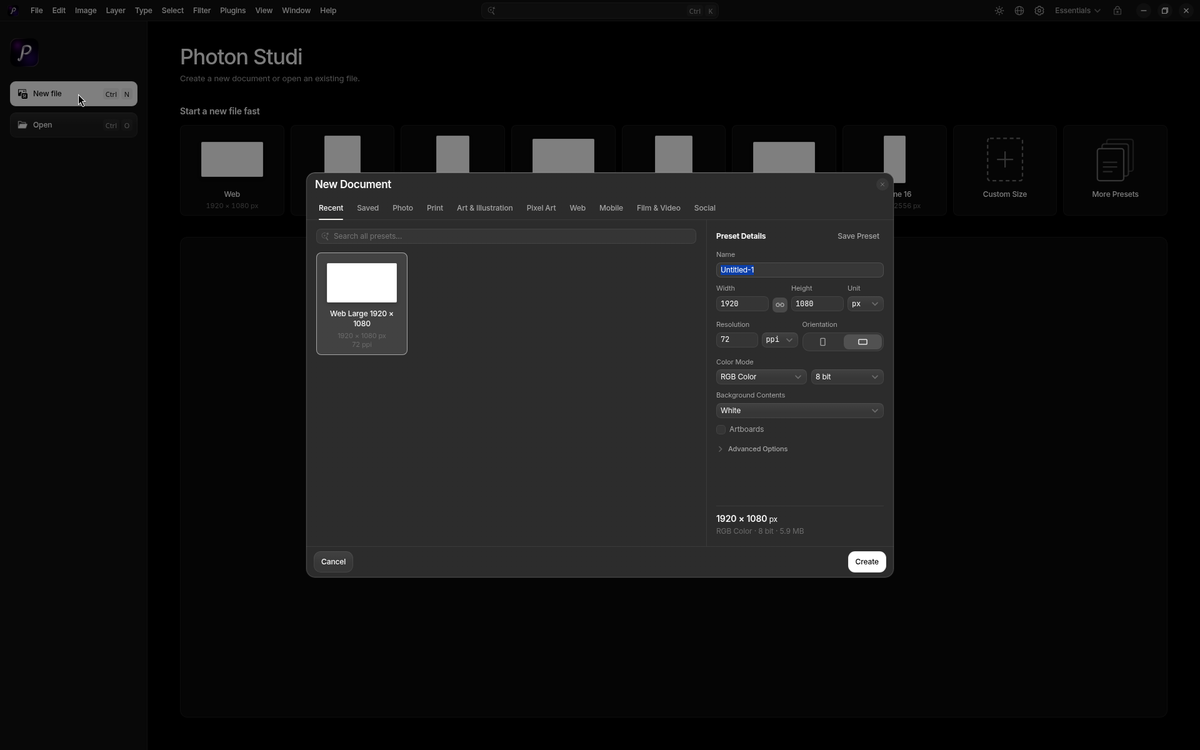1200x750 pixels.
Task: Click the Resolution input field
Action: point(737,340)
